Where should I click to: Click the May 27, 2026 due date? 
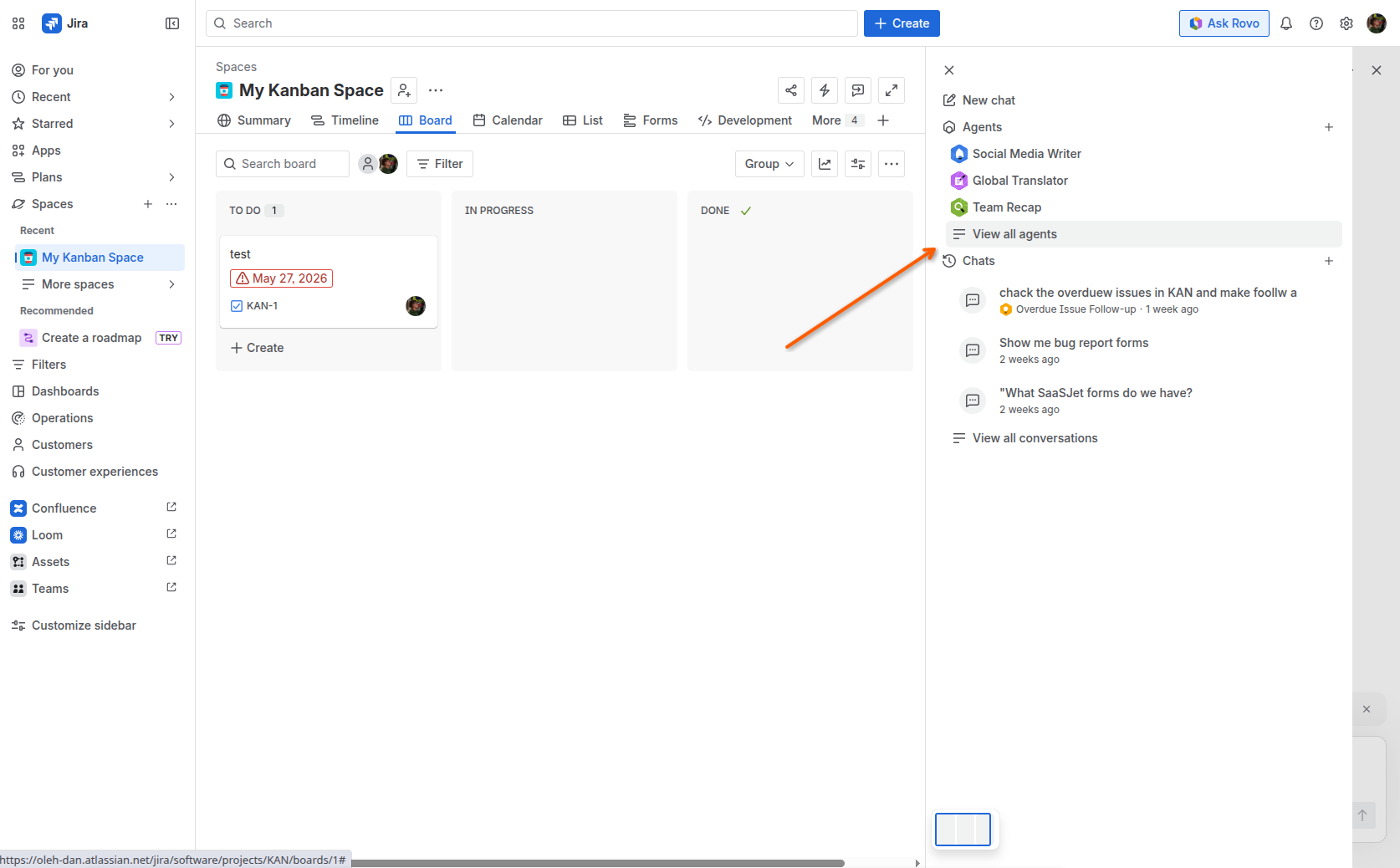pyautogui.click(x=281, y=278)
